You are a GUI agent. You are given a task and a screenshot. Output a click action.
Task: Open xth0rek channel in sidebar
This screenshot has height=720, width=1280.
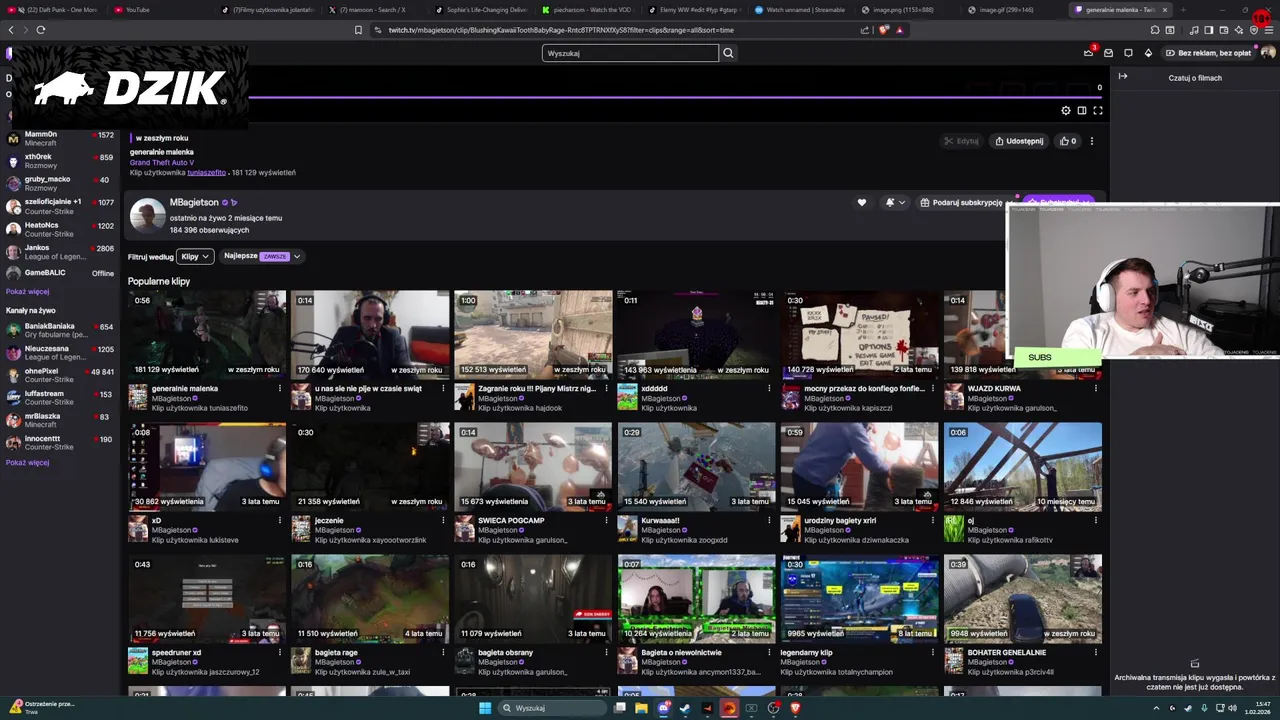tap(59, 161)
